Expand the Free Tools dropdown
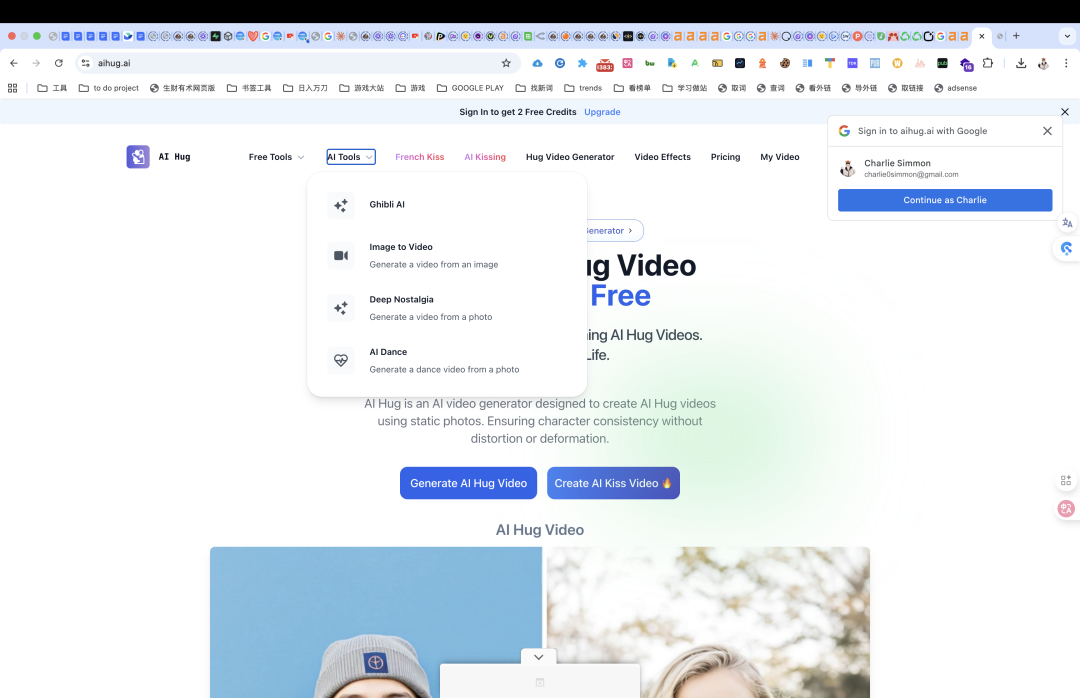 [x=276, y=157]
